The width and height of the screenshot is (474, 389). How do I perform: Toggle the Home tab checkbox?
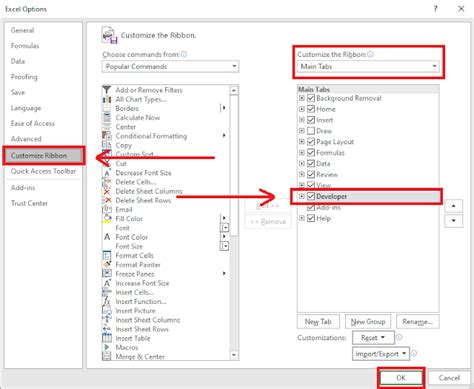(x=311, y=109)
